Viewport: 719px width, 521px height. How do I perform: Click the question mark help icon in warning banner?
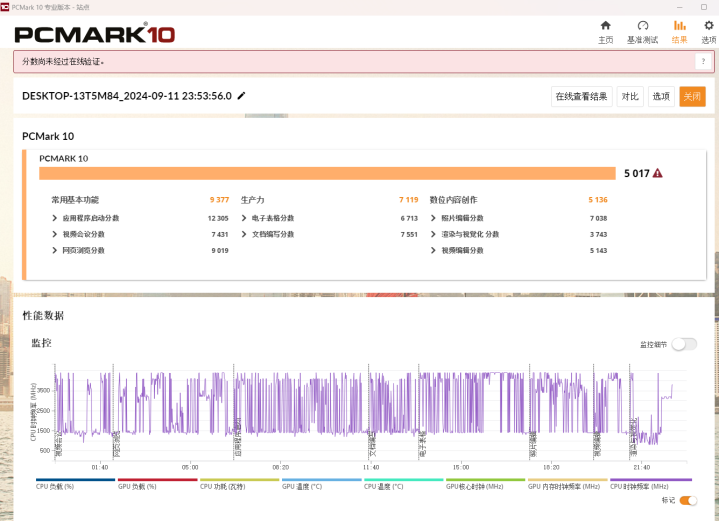tap(703, 61)
